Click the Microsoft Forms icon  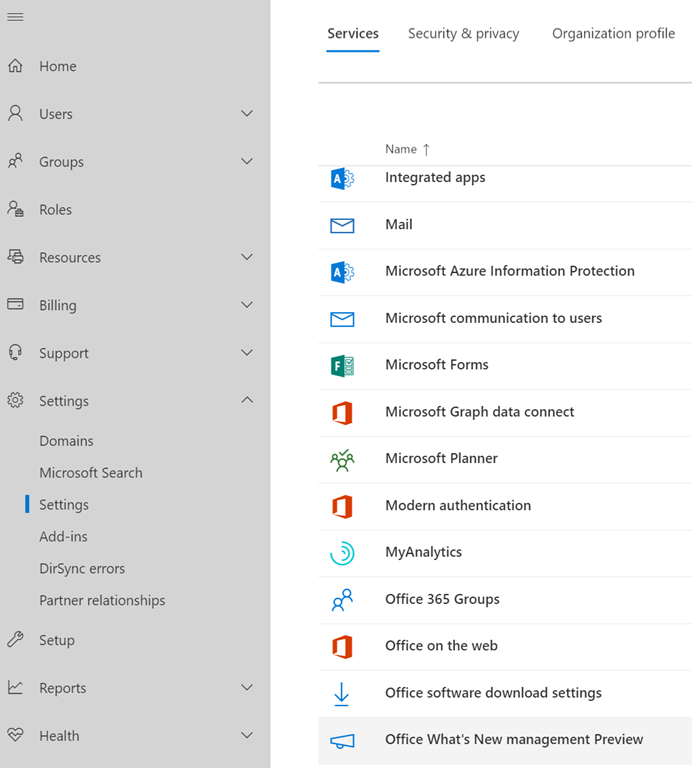click(x=342, y=365)
